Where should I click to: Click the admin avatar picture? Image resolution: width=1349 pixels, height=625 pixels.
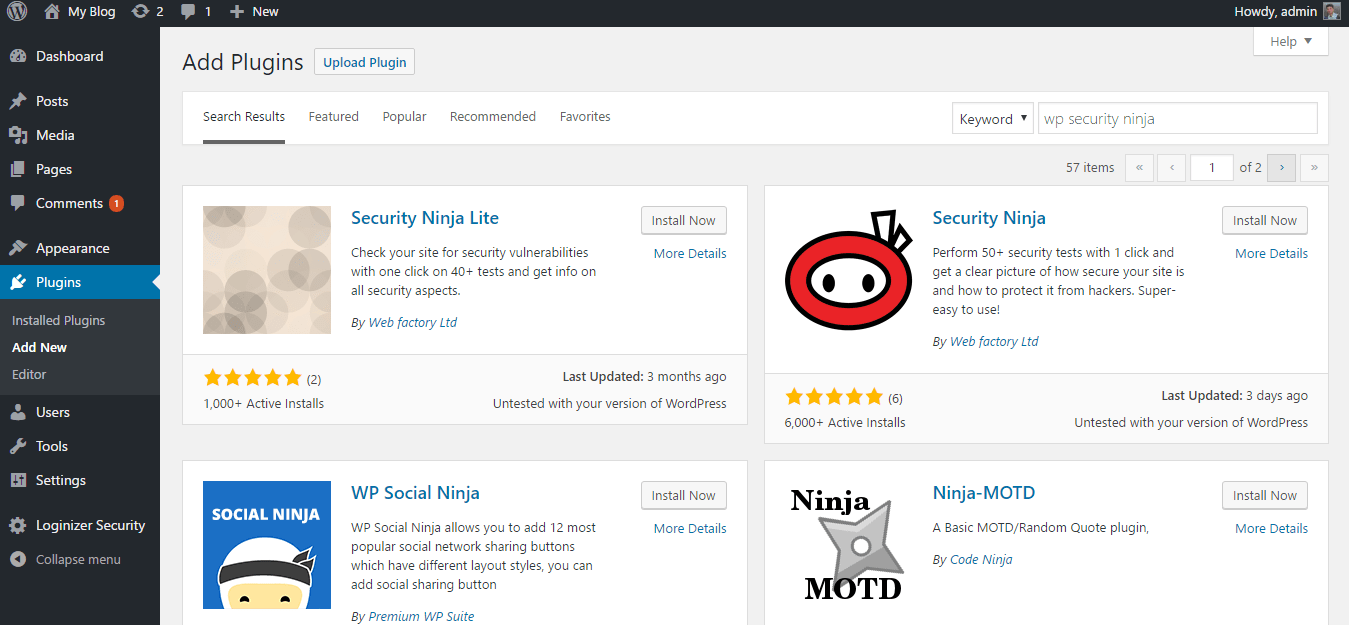pyautogui.click(x=1331, y=12)
